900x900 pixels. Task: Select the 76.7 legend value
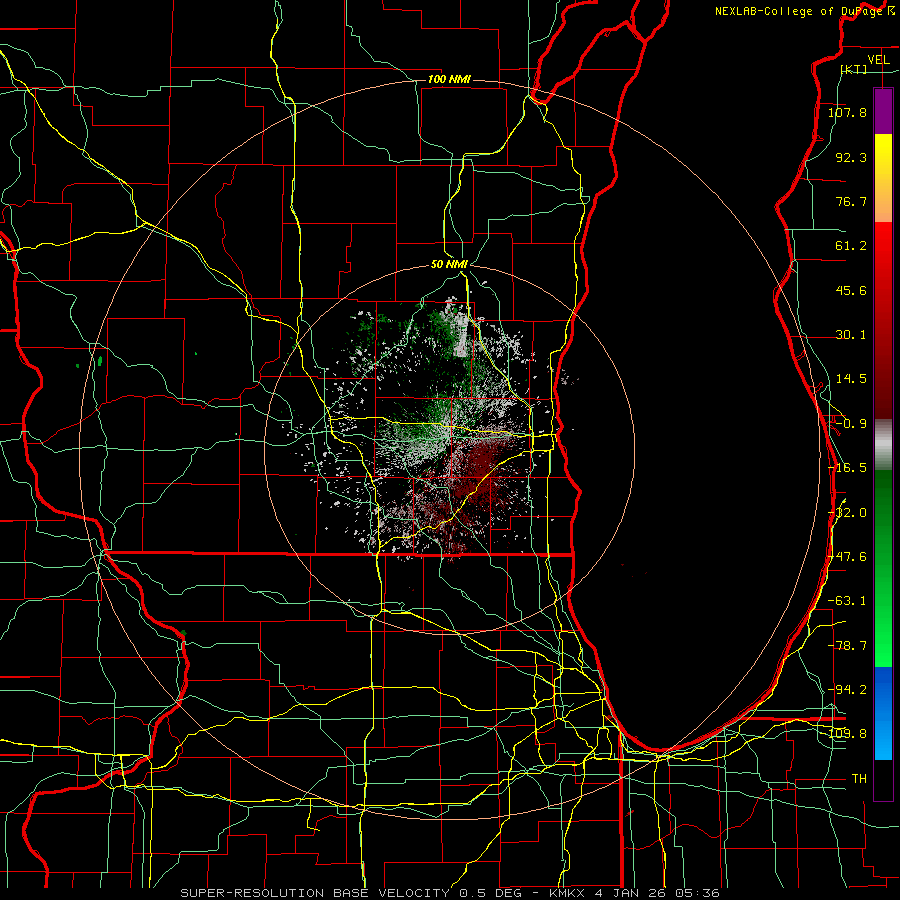(x=851, y=201)
